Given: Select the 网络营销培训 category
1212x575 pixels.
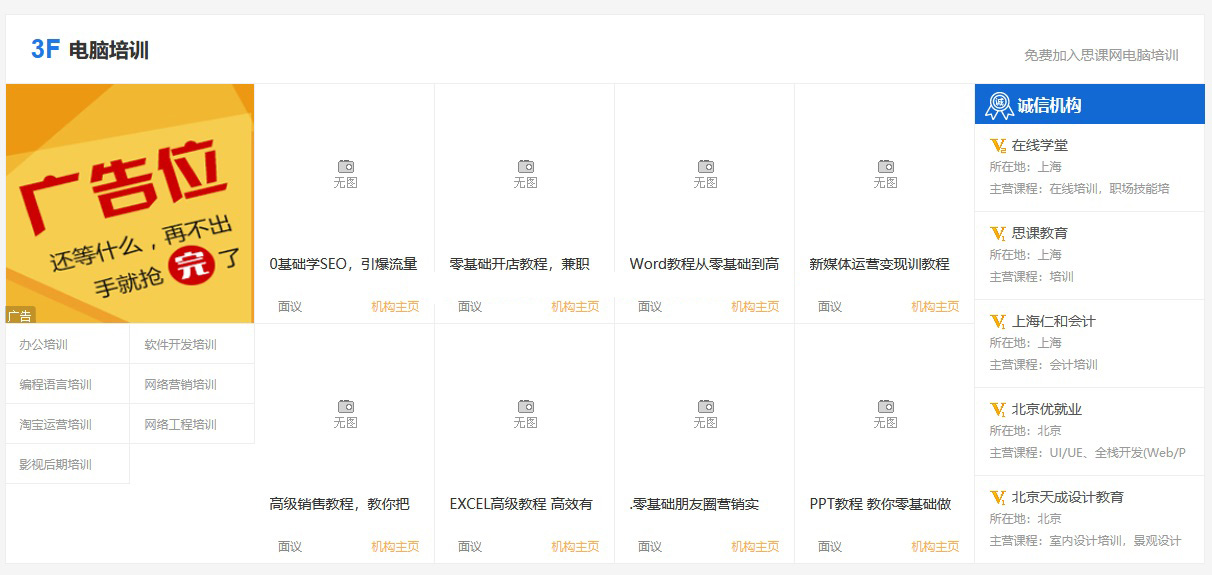Looking at the screenshot, I should (180, 385).
